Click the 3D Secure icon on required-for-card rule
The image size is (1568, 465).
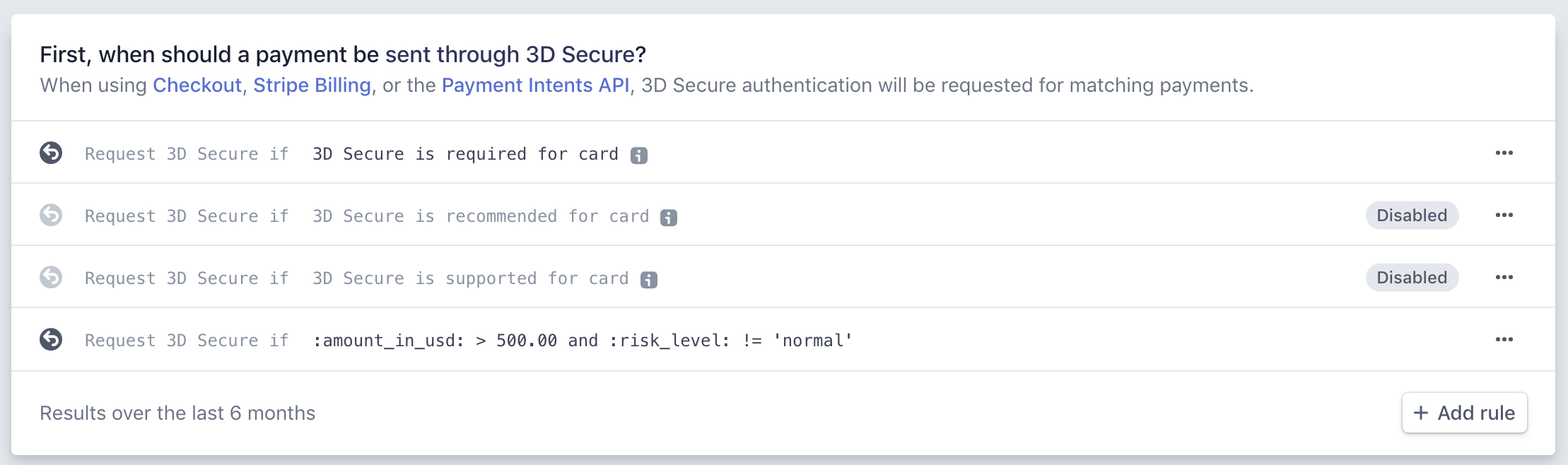(51, 153)
